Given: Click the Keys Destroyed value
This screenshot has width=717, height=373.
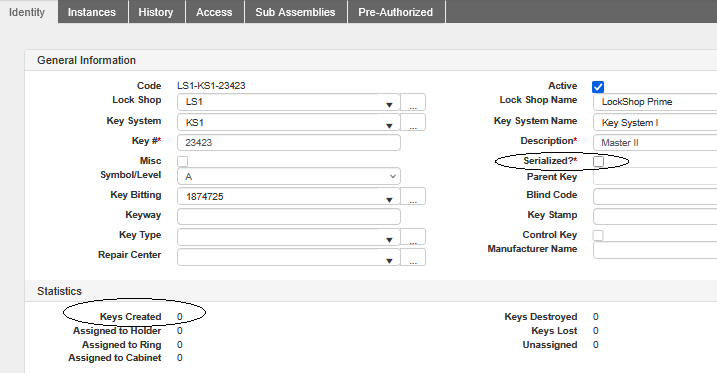Looking at the screenshot, I should coord(595,317).
